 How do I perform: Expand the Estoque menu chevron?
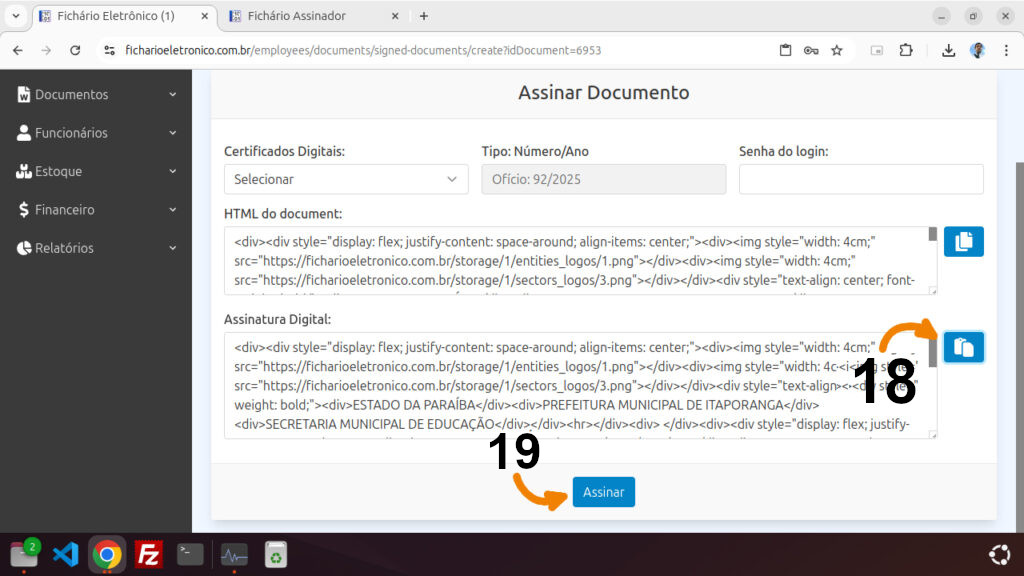tap(172, 171)
